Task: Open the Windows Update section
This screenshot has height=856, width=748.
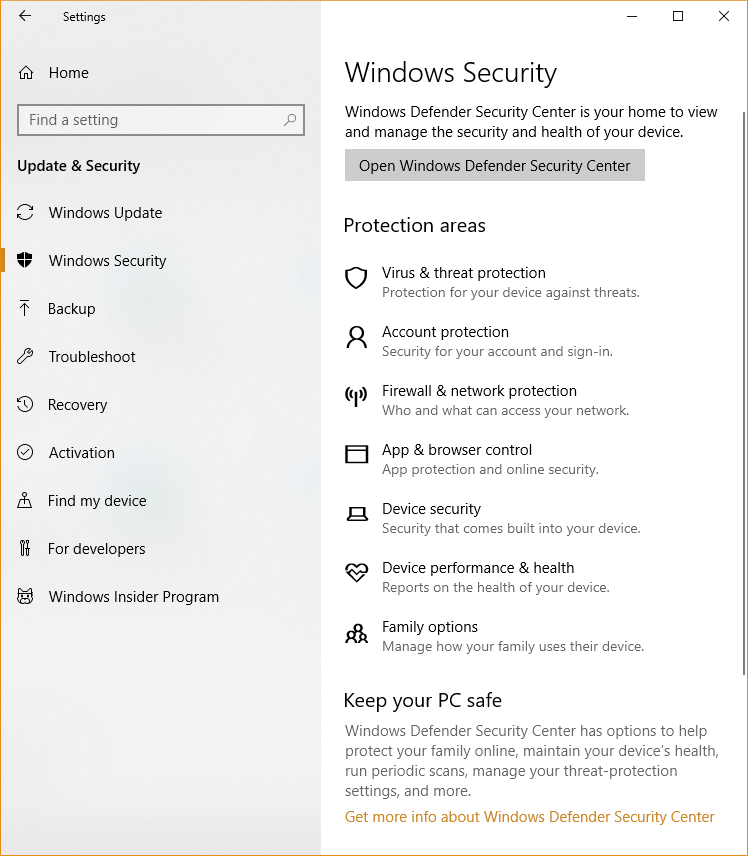Action: (105, 213)
